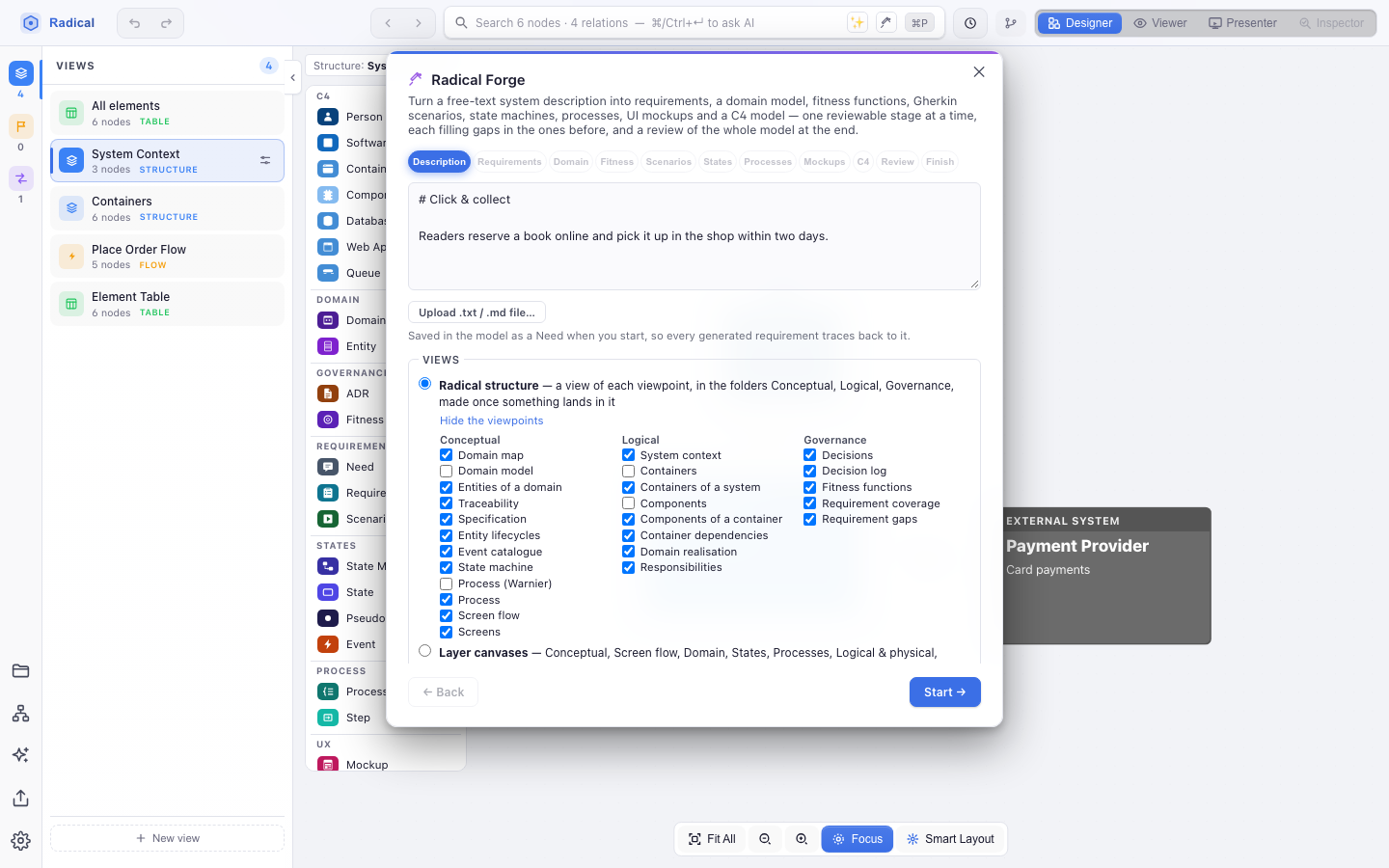Open Radical Forge wand icon in search bar
This screenshot has height=868, width=1389.
(885, 23)
